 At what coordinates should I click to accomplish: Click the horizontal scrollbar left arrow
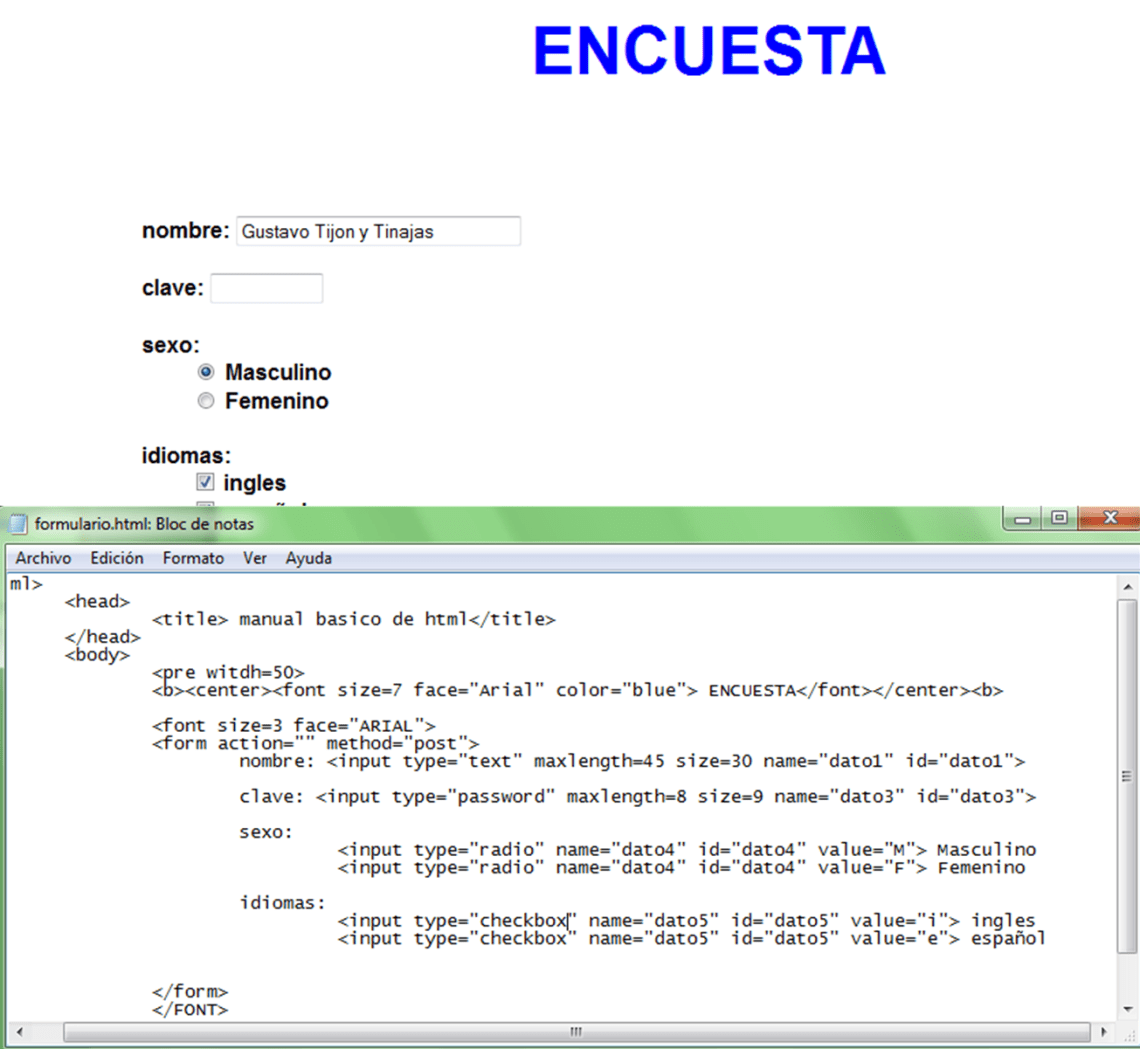[x=19, y=1031]
